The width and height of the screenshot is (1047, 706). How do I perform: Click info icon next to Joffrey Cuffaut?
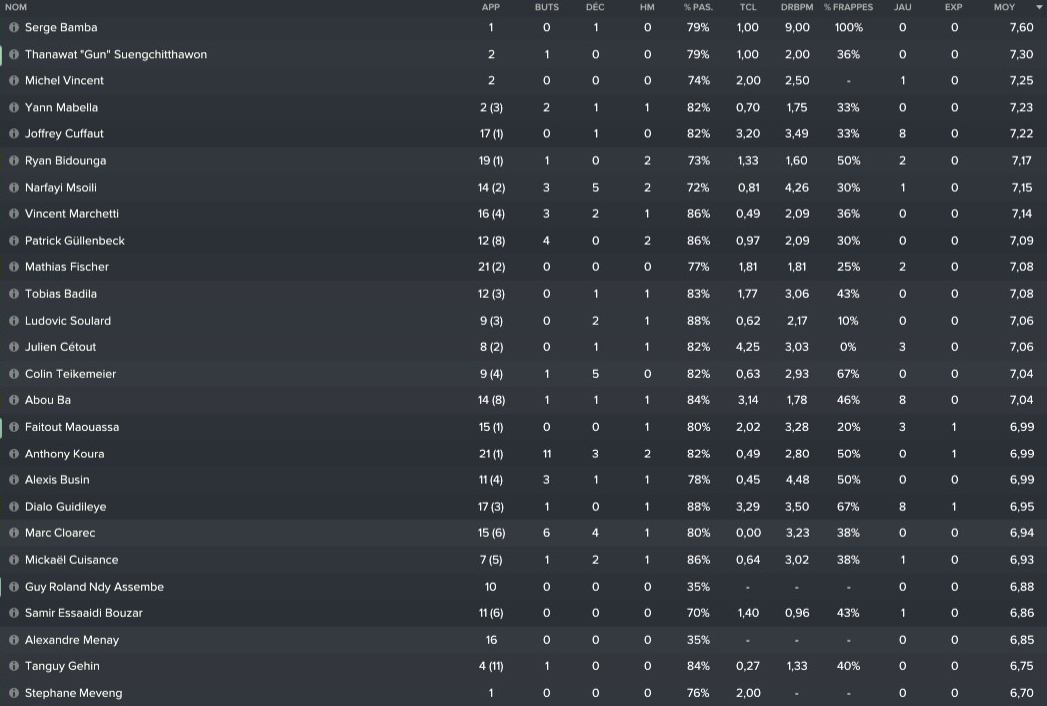[14, 134]
